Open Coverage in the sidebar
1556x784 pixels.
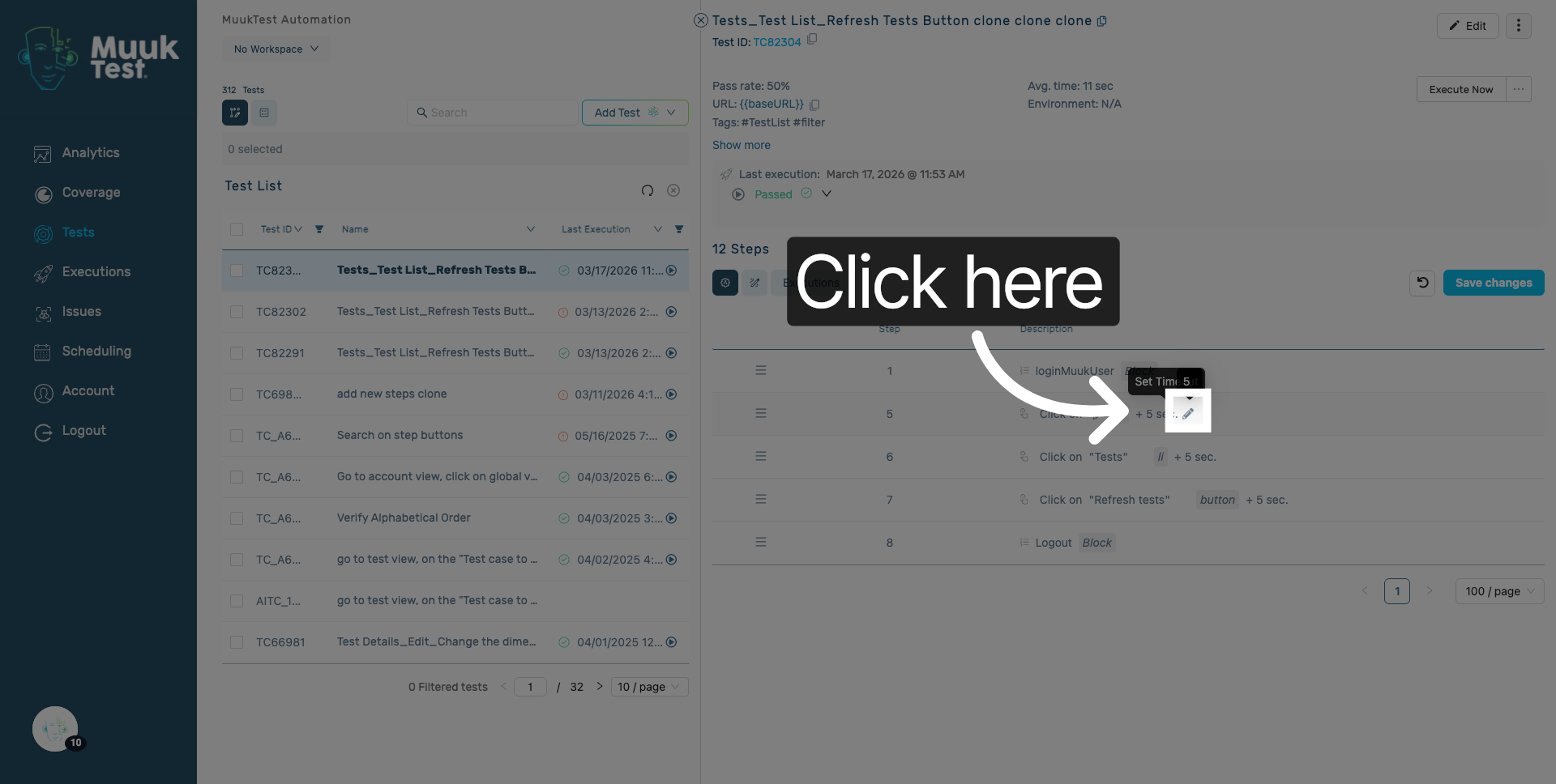click(x=77, y=193)
